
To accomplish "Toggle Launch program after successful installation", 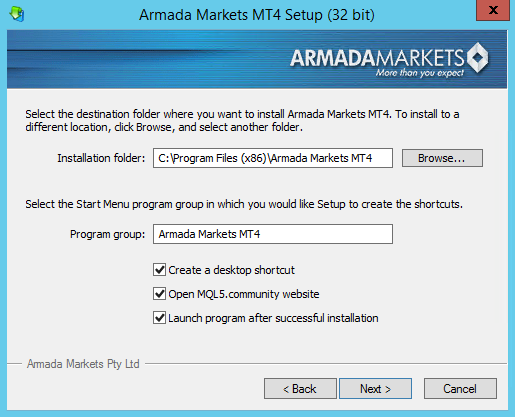I will click(x=159, y=318).
